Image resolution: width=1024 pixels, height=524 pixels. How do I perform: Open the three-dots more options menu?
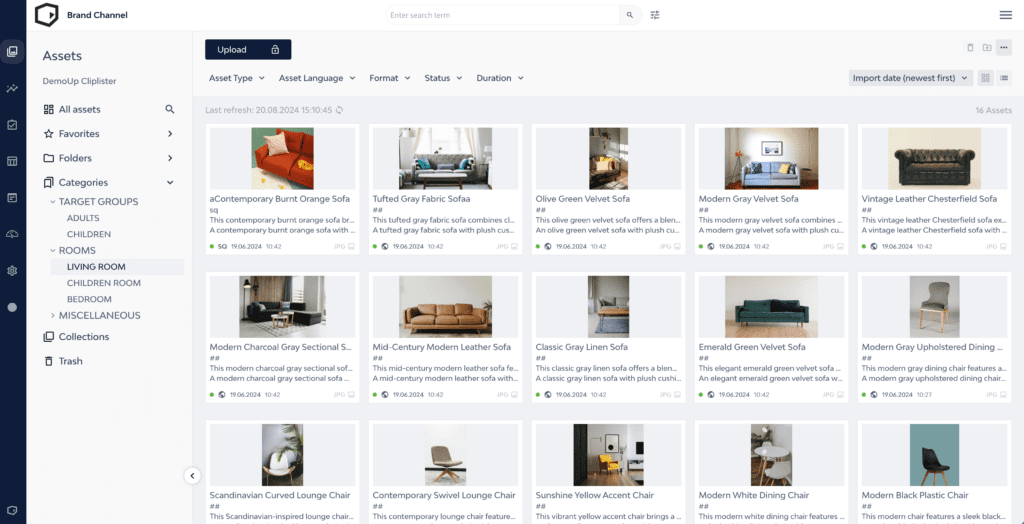1004,48
